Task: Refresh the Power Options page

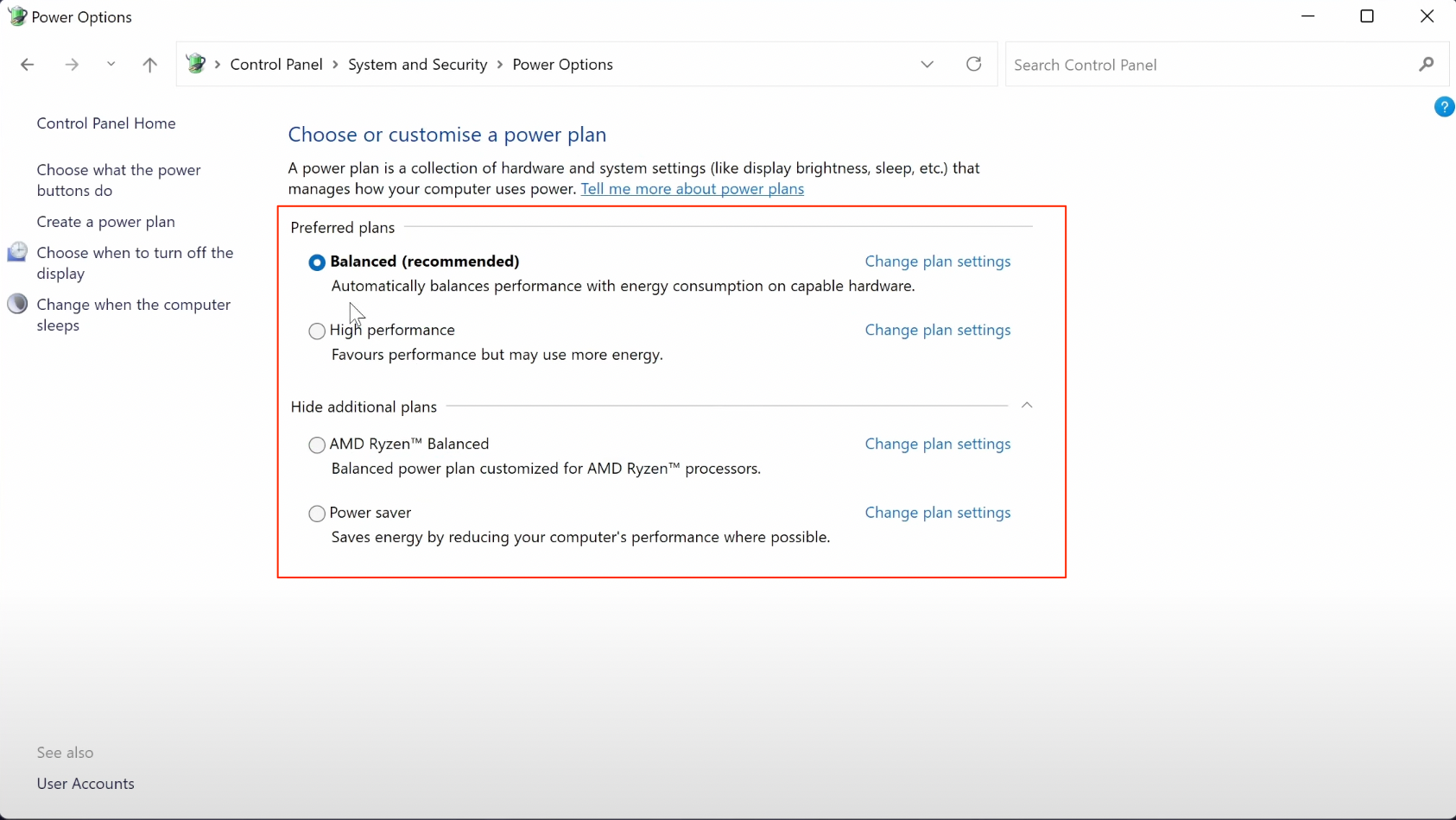Action: pos(973,64)
